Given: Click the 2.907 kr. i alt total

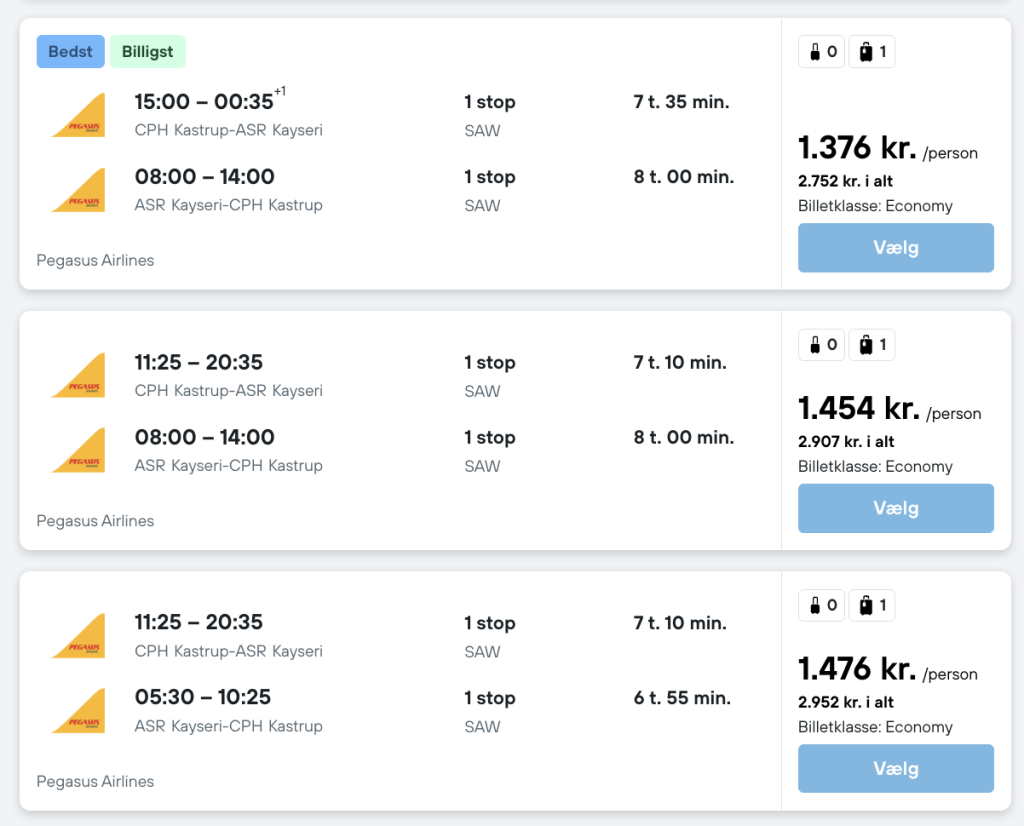Looking at the screenshot, I should (846, 442).
